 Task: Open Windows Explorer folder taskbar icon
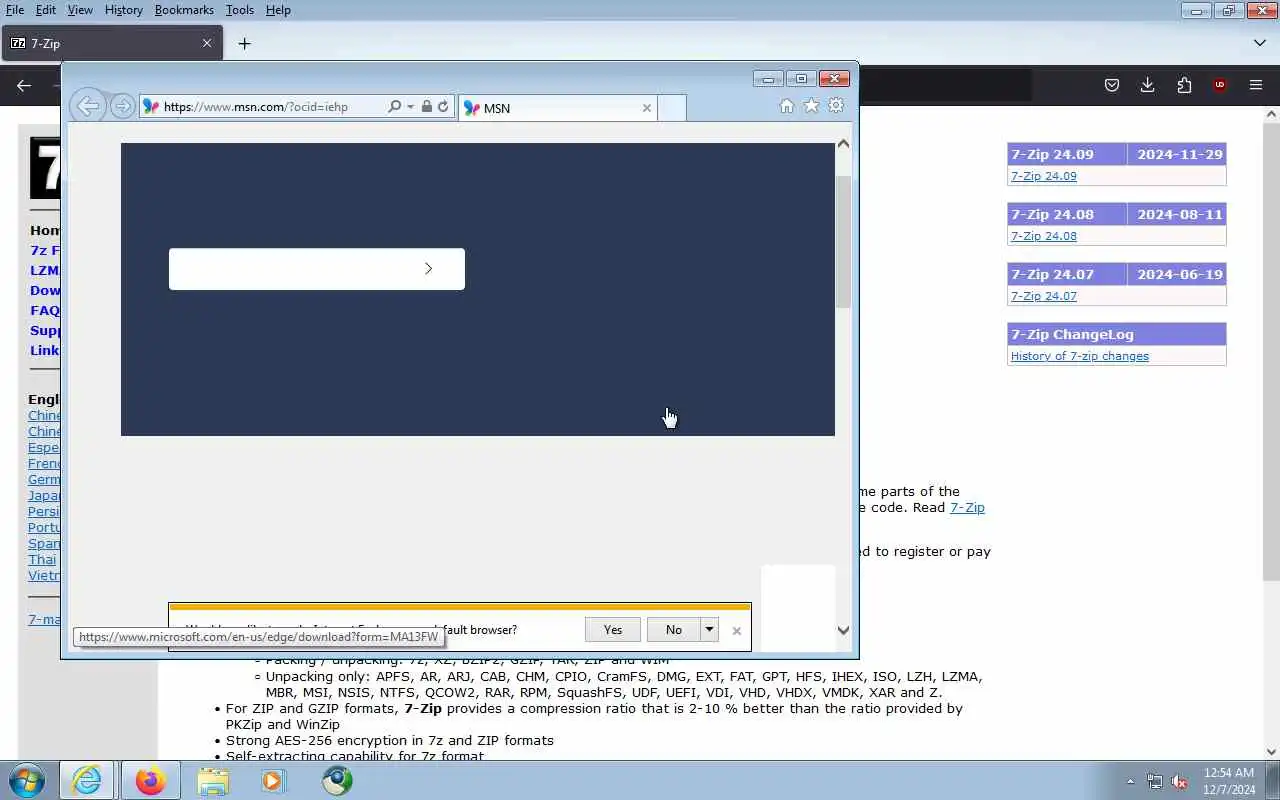coord(213,780)
